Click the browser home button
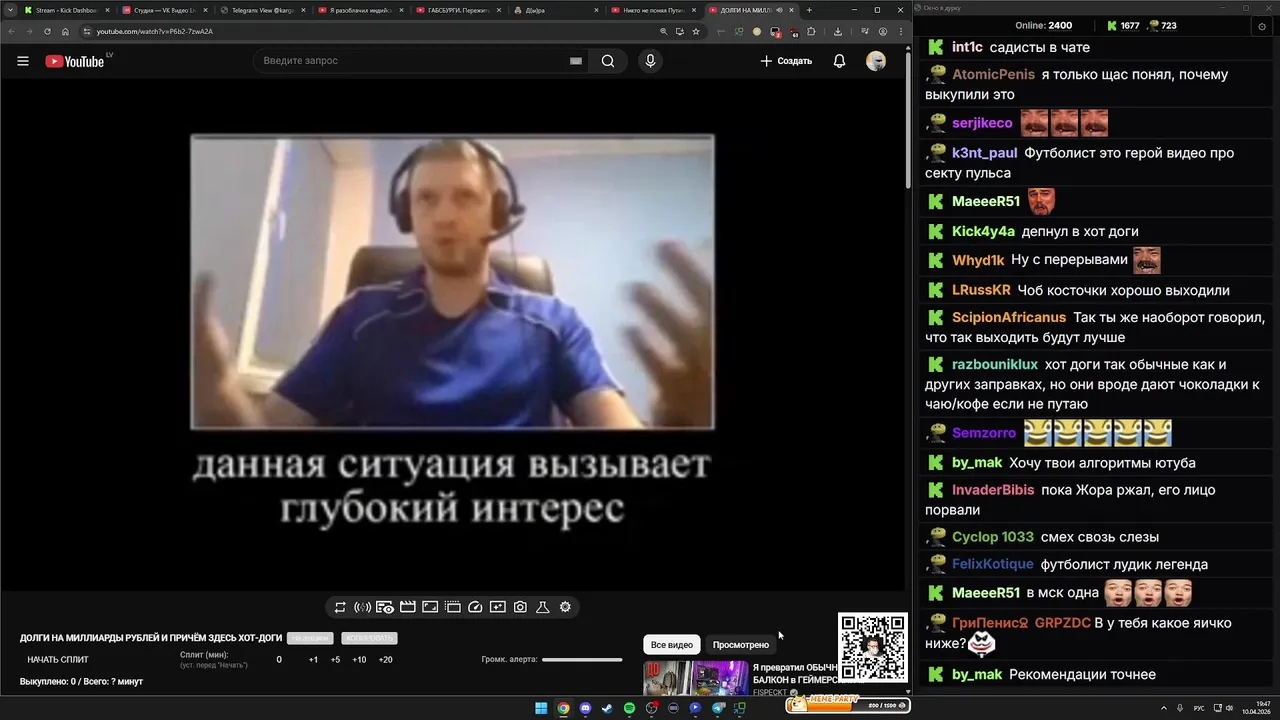 (x=66, y=31)
